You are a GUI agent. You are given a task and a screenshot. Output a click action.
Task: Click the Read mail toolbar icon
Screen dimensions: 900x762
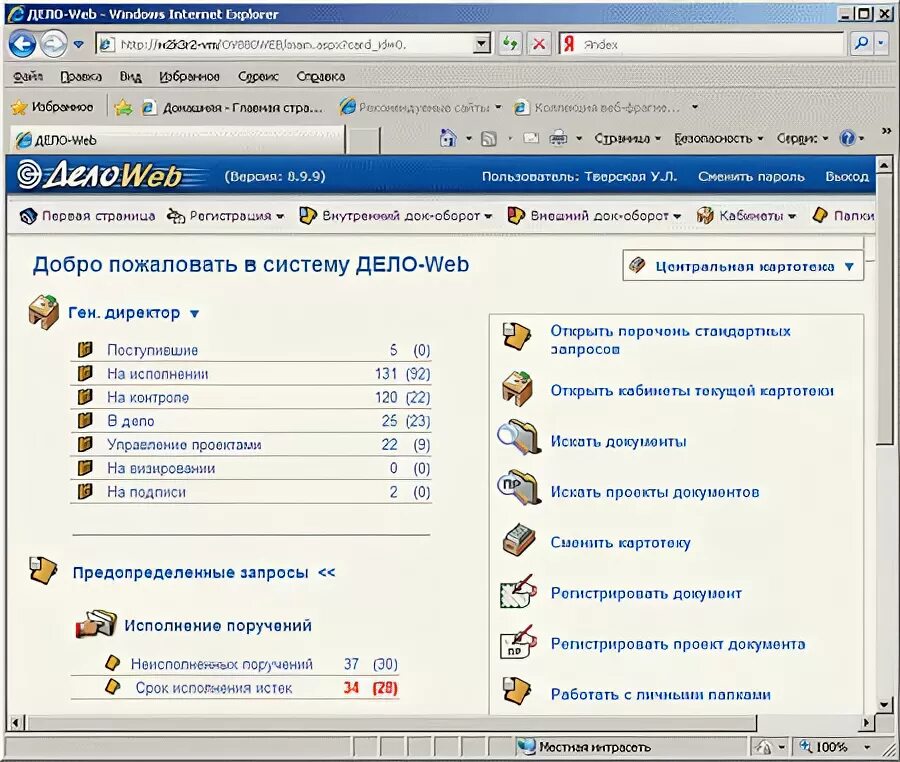532,138
